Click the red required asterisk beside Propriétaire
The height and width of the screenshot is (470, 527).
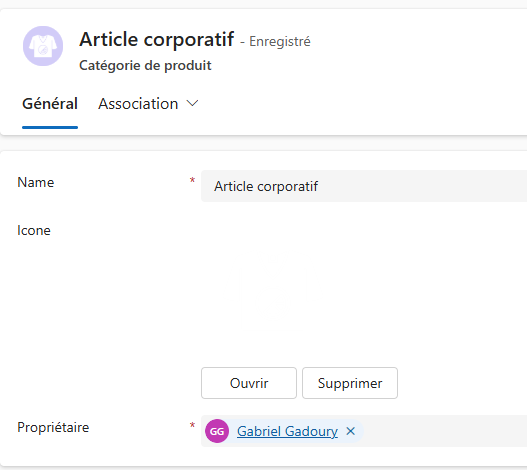[192, 425]
